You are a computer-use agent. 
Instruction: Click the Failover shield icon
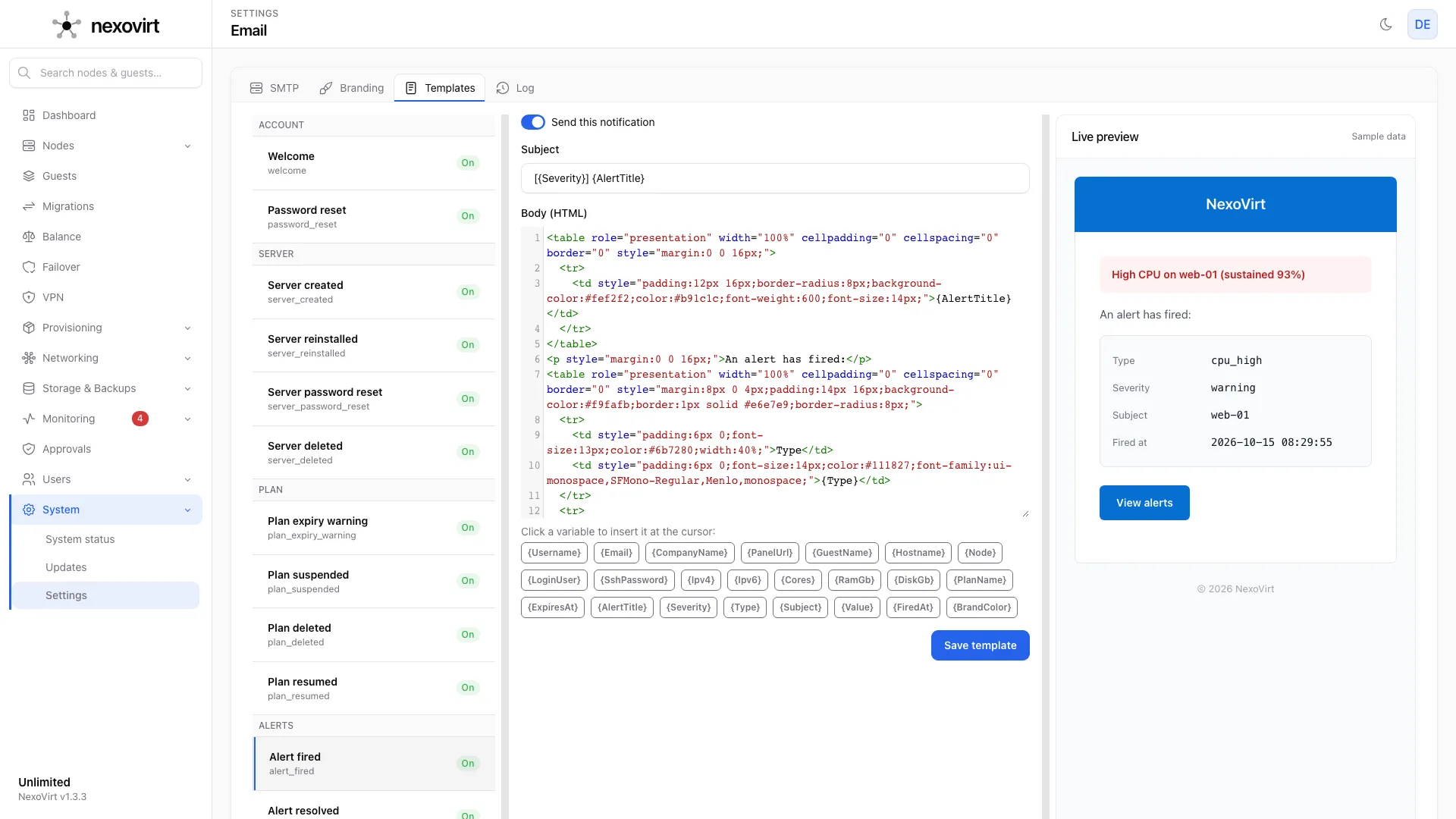29,267
